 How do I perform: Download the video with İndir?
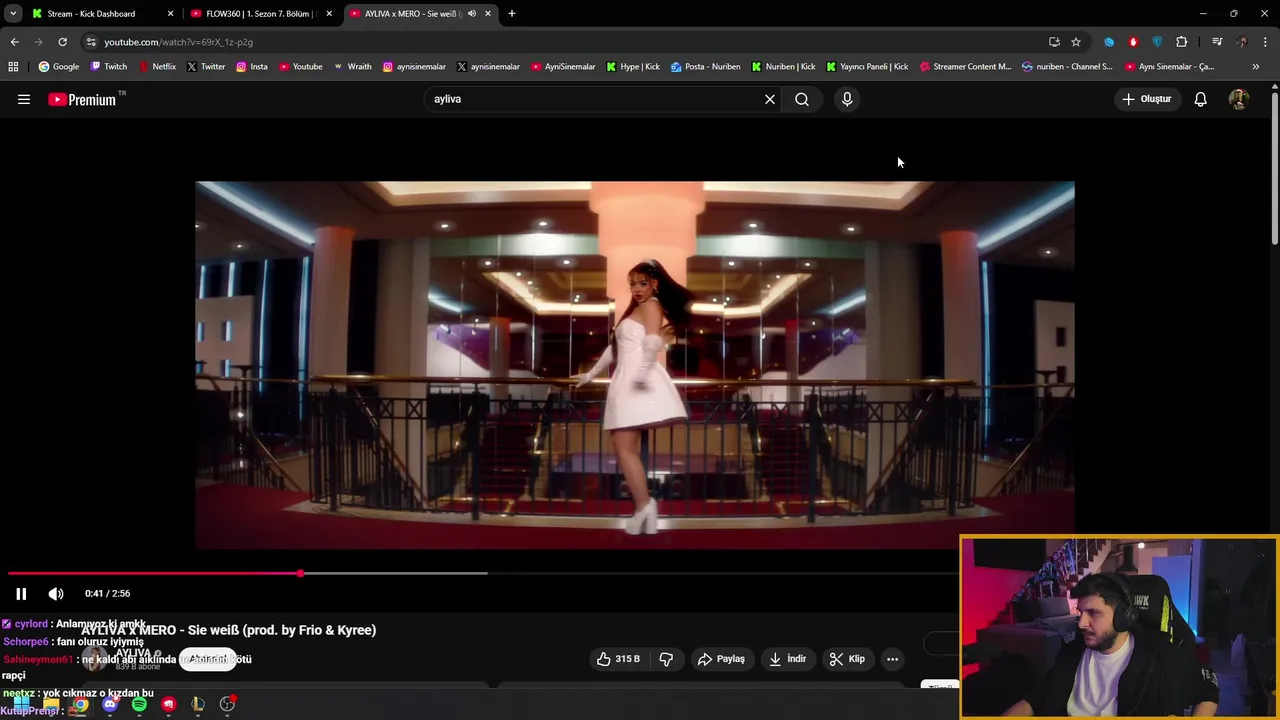[x=787, y=659]
